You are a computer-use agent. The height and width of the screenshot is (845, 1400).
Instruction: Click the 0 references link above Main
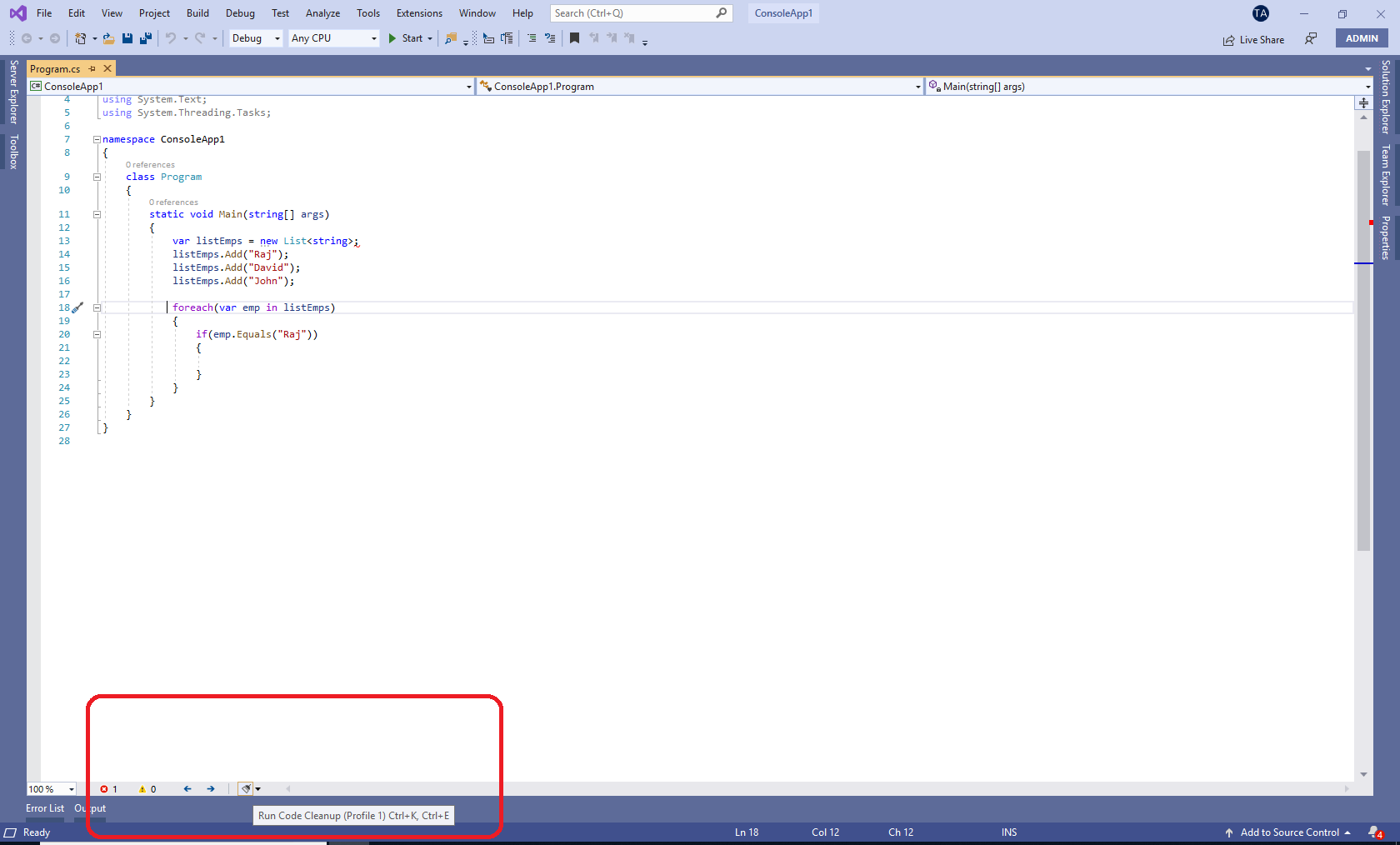pyautogui.click(x=173, y=202)
